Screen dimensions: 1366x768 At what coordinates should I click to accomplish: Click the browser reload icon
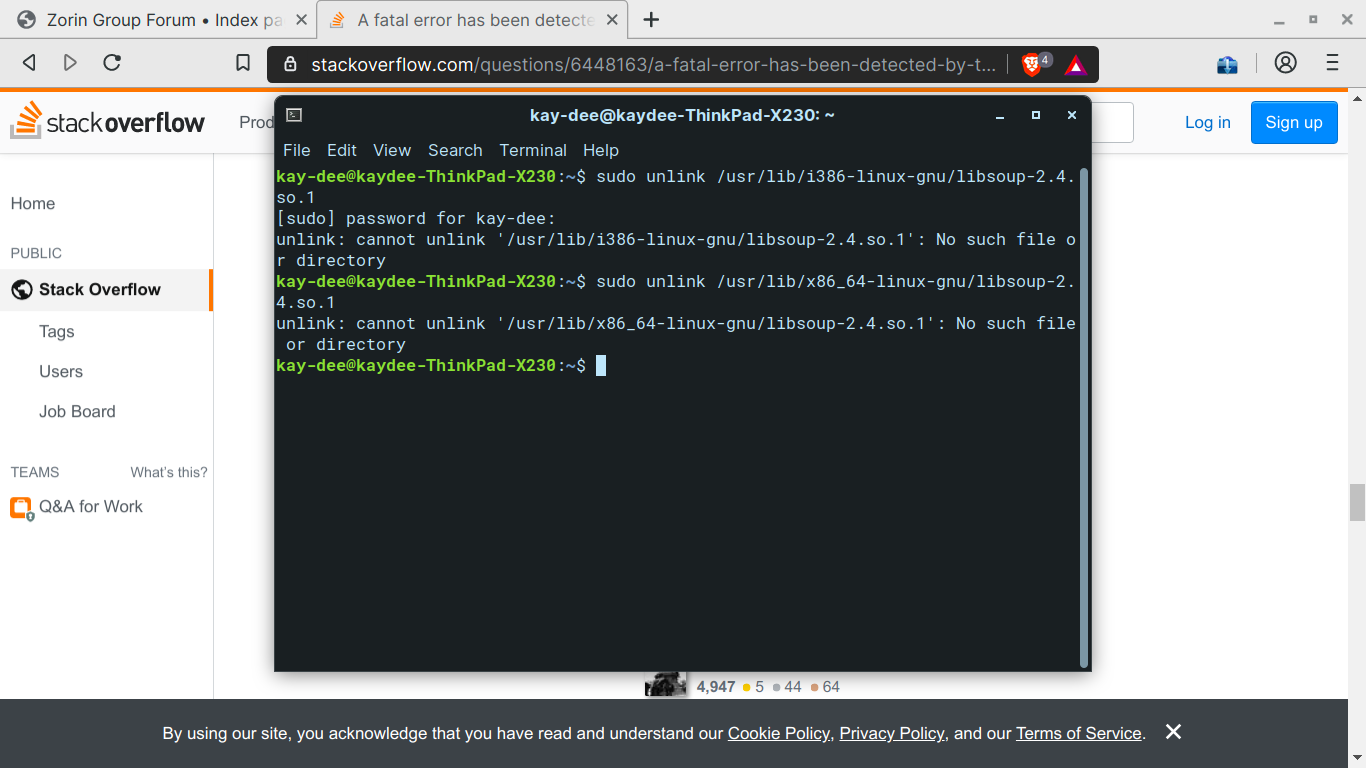coord(112,63)
